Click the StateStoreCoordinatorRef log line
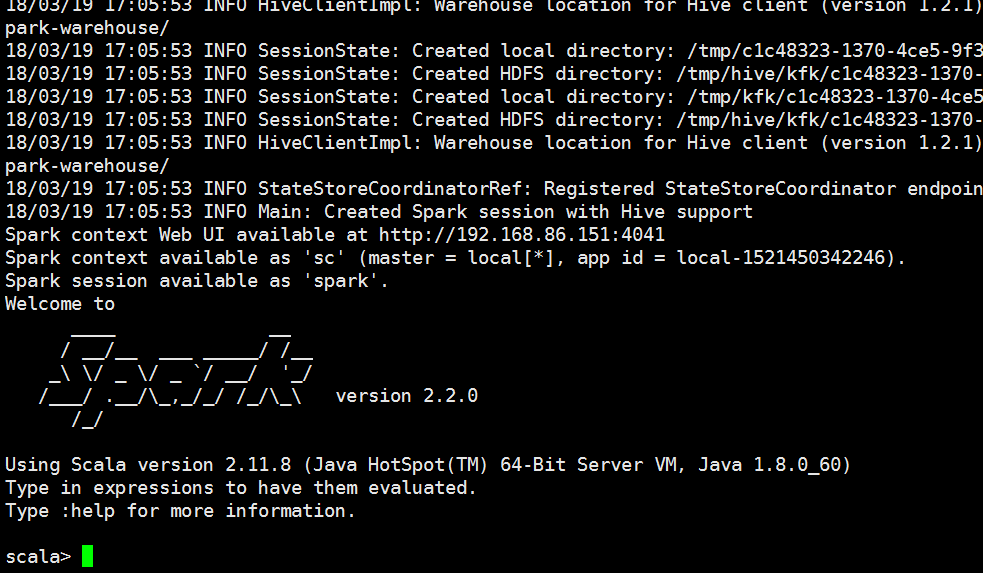Image resolution: width=983 pixels, height=573 pixels. [x=494, y=189]
